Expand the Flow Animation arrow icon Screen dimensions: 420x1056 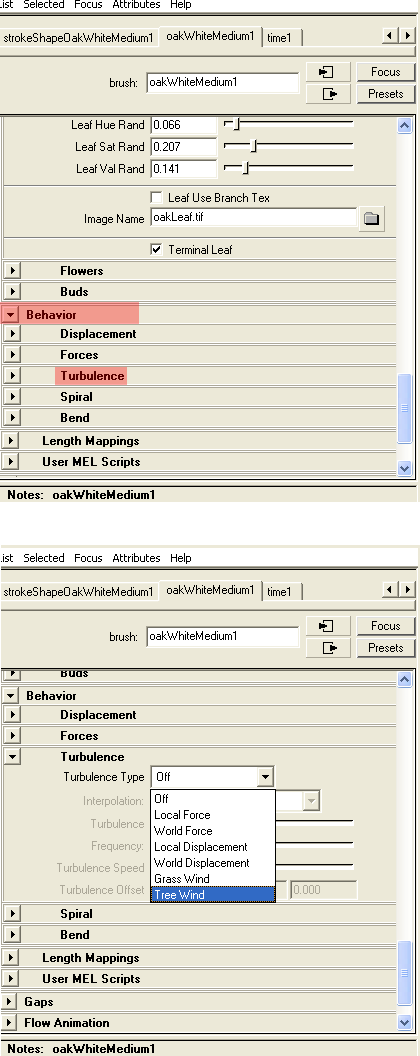[x=9, y=1022]
